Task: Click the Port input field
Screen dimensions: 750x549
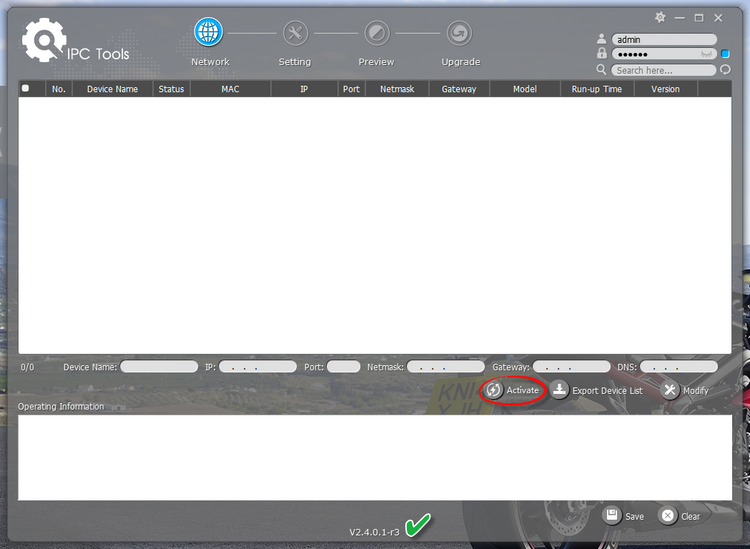Action: (343, 367)
